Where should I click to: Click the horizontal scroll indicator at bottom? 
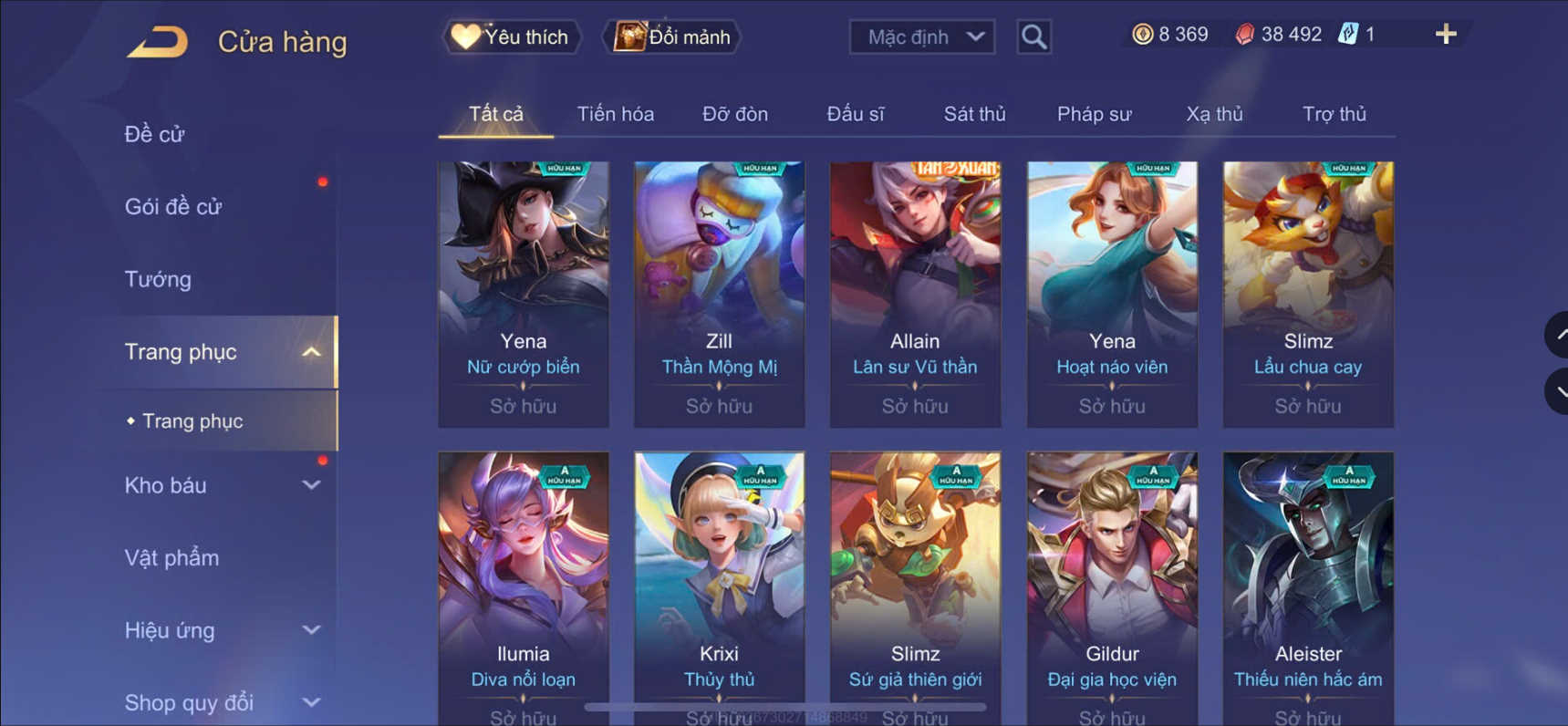tap(784, 707)
